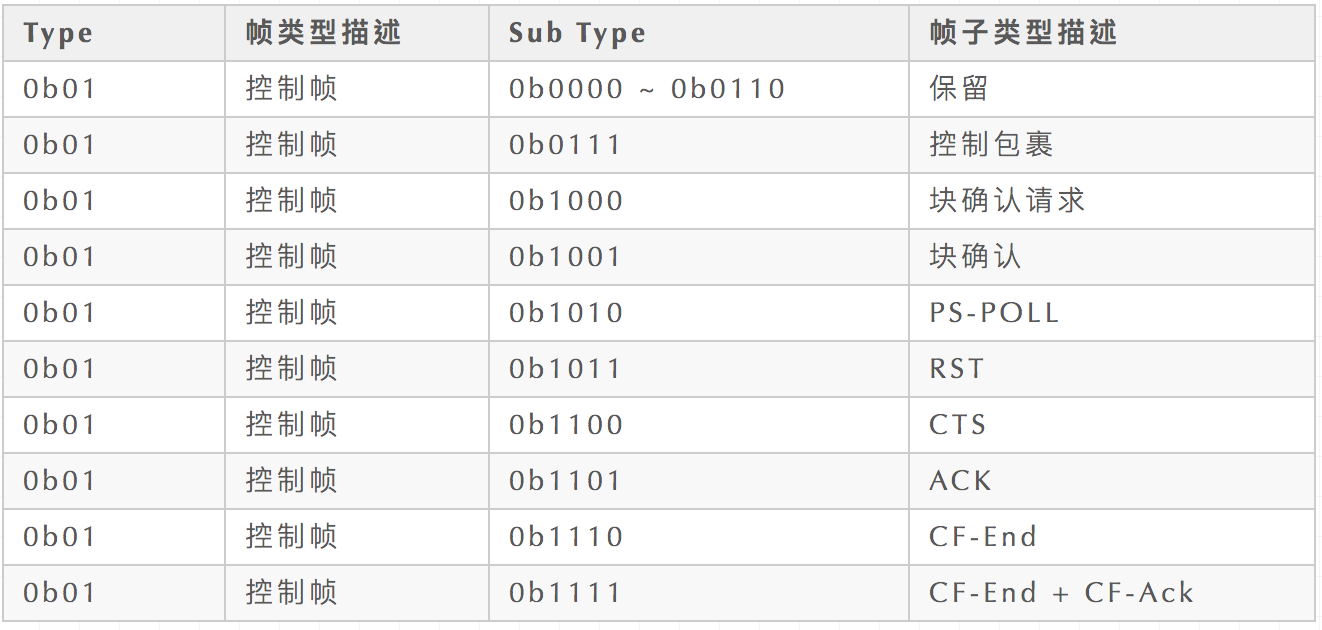Select the "块确认请求" cell

1007,201
